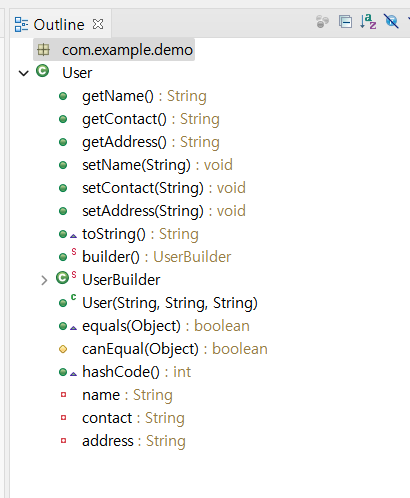Select the builder() static method
Image resolution: width=410 pixels, height=498 pixels.
(x=157, y=257)
